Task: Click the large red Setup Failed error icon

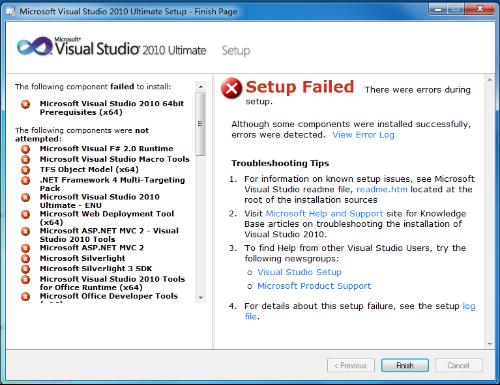Action: [231, 88]
